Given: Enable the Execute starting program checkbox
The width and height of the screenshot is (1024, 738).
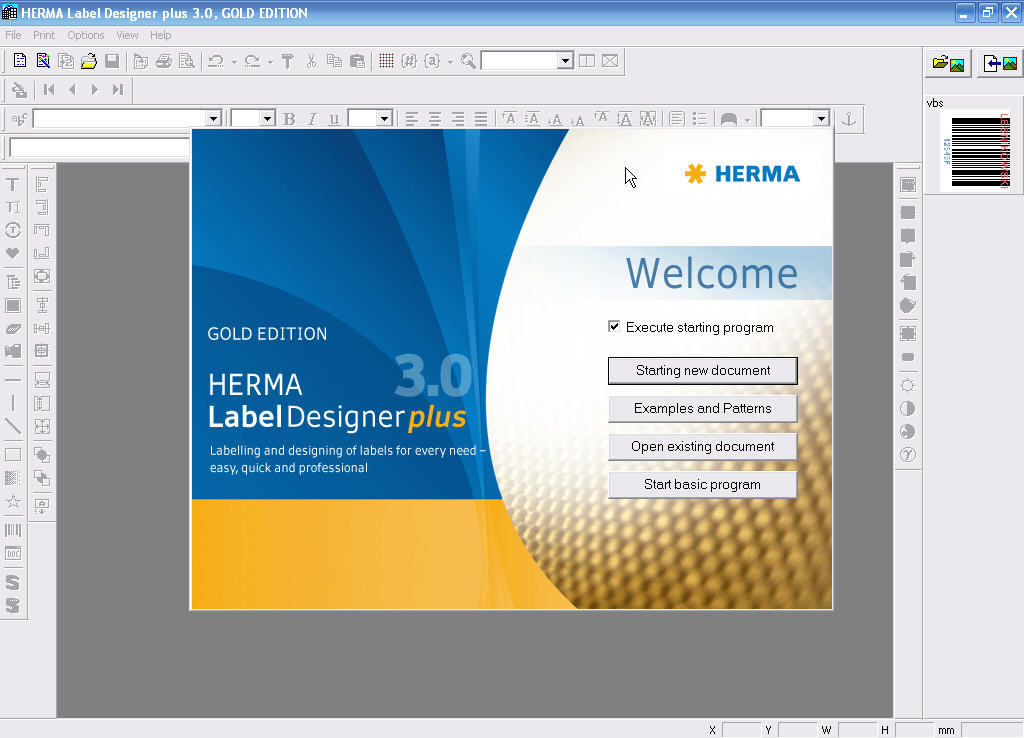Looking at the screenshot, I should tap(613, 327).
